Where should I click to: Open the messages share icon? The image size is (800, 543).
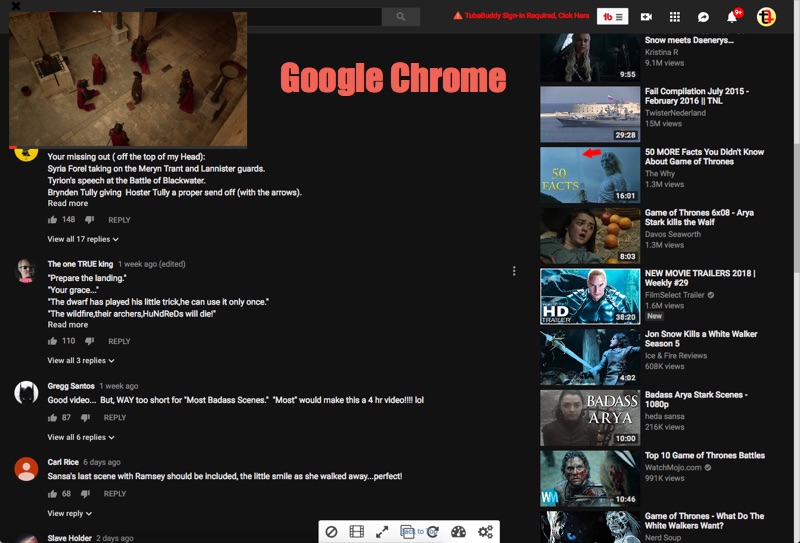[x=703, y=17]
